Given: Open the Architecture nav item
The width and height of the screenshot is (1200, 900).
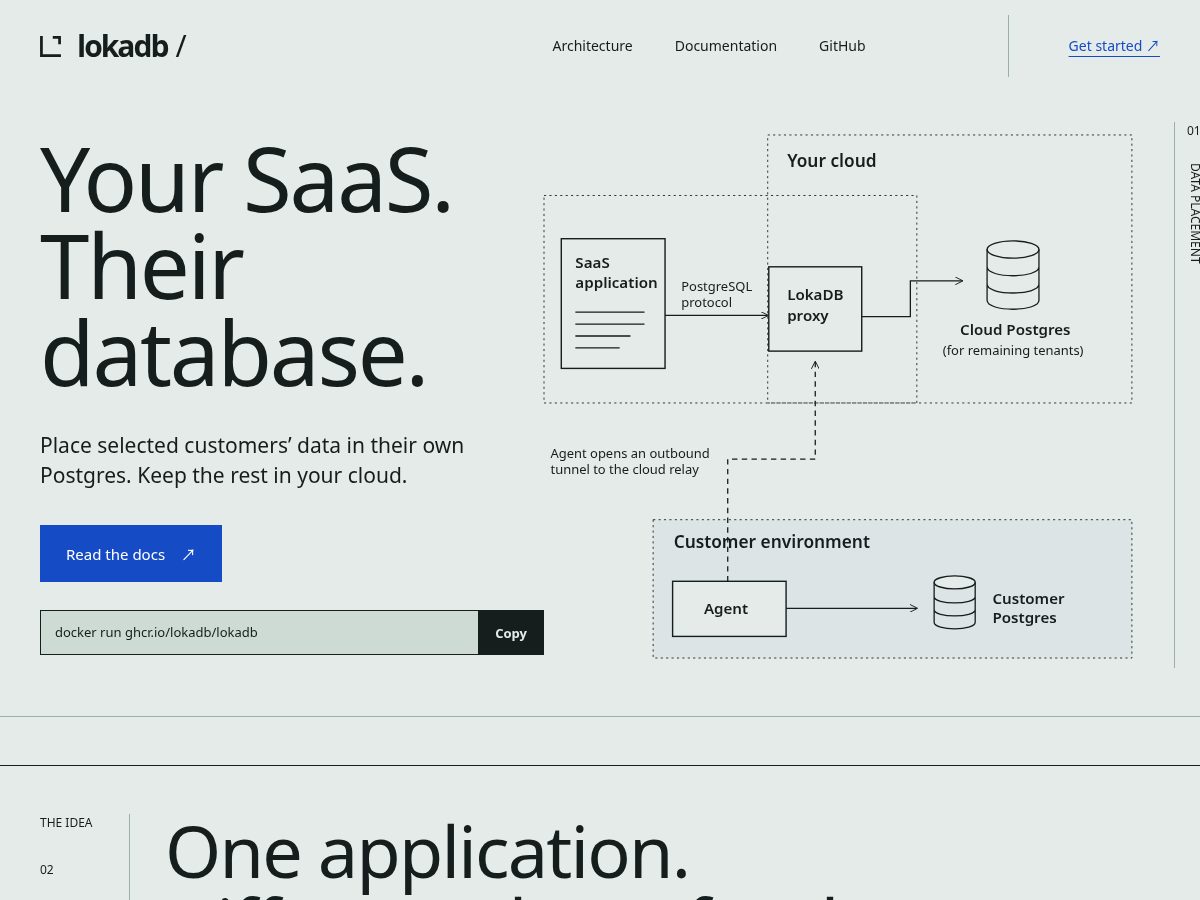Looking at the screenshot, I should [592, 46].
